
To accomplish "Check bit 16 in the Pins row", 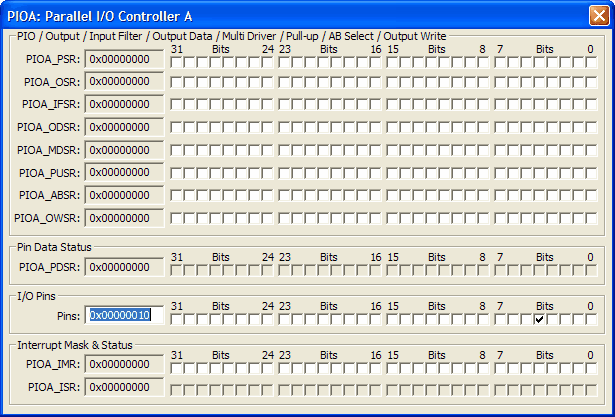I will coord(375,319).
